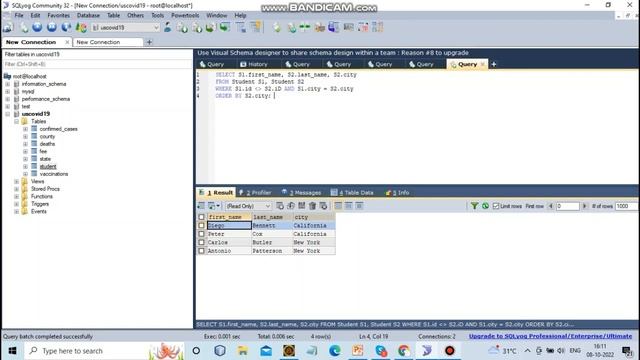Select the student table in tree

coord(48,167)
